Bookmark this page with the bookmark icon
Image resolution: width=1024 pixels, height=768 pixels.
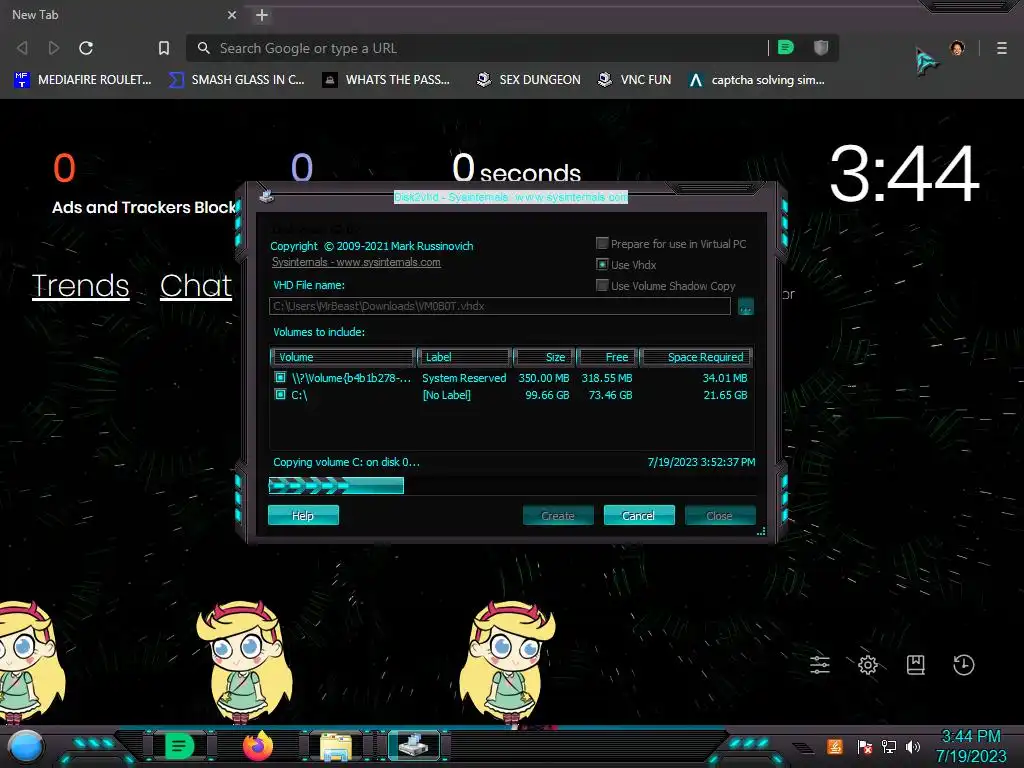coord(164,48)
